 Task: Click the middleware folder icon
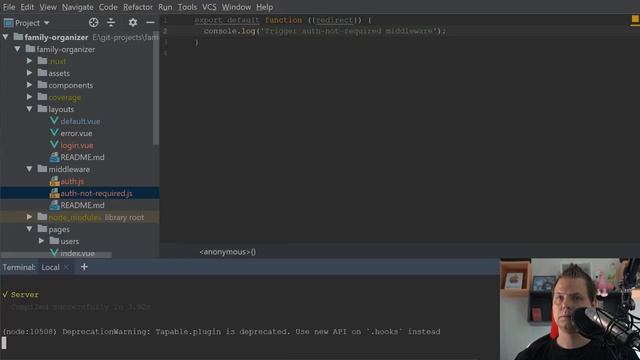[42, 169]
